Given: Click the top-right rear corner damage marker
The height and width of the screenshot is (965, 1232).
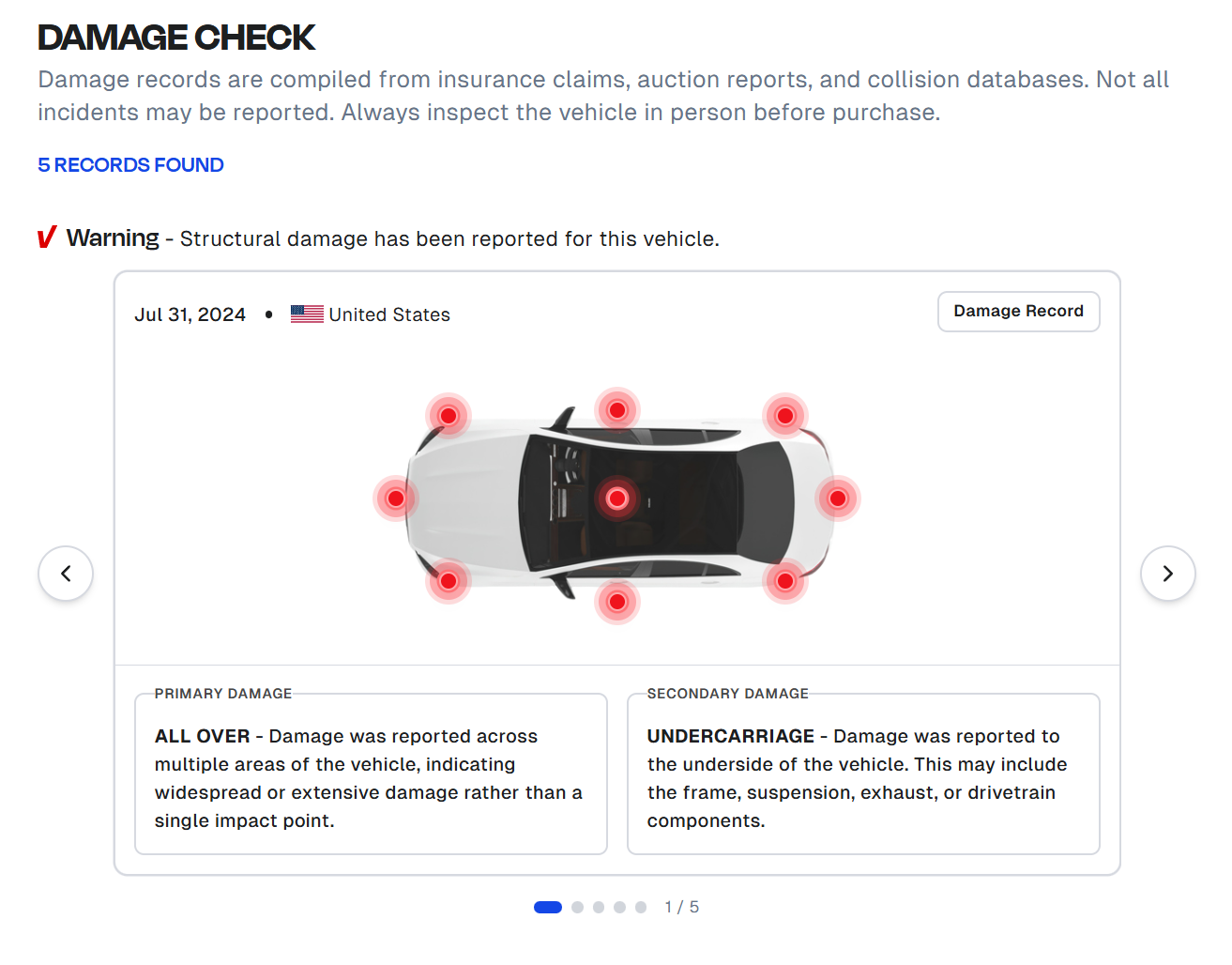Looking at the screenshot, I should point(785,416).
